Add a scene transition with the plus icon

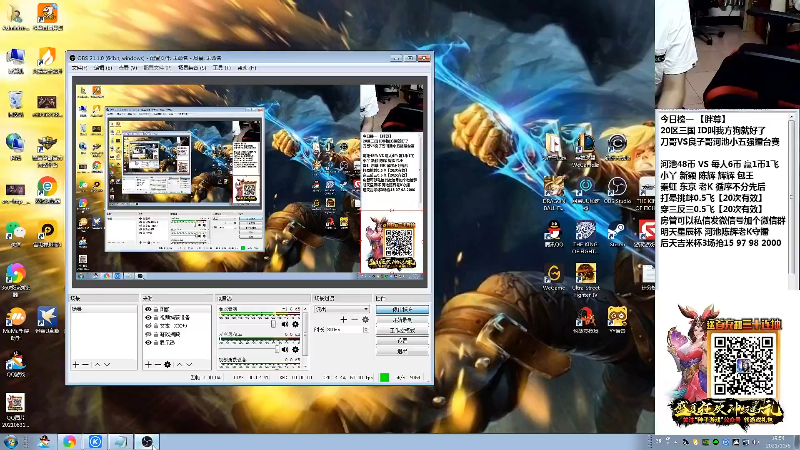343,319
